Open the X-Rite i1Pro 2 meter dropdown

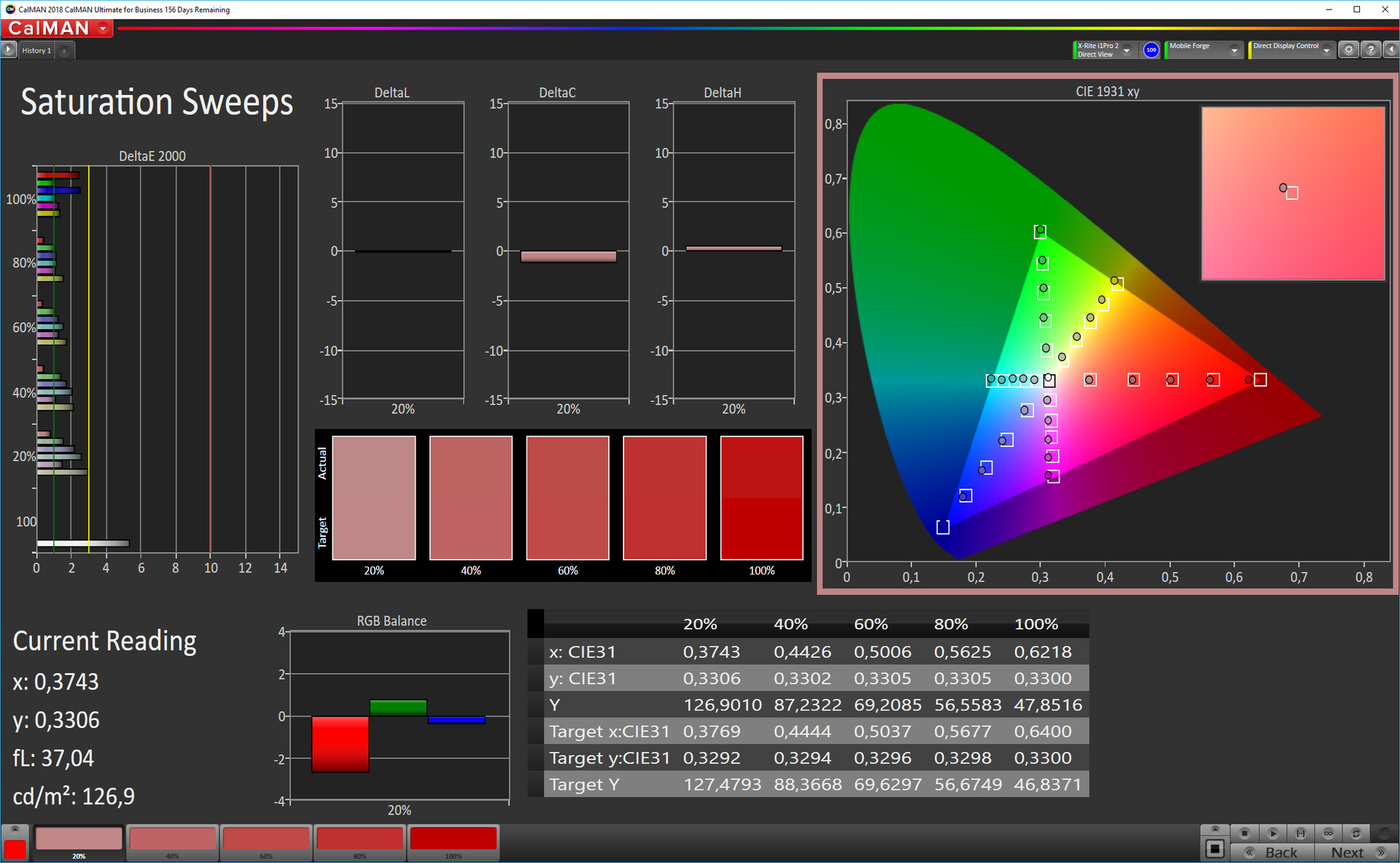[1127, 50]
